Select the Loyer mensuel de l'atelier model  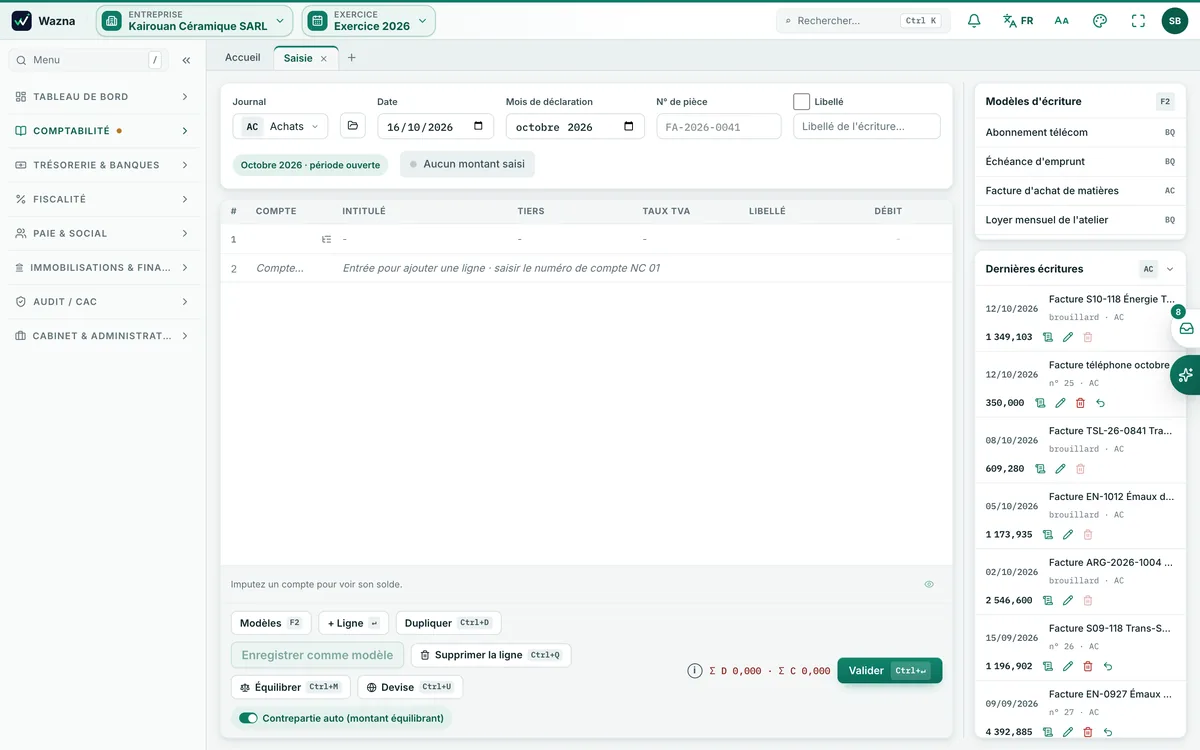coord(1080,220)
